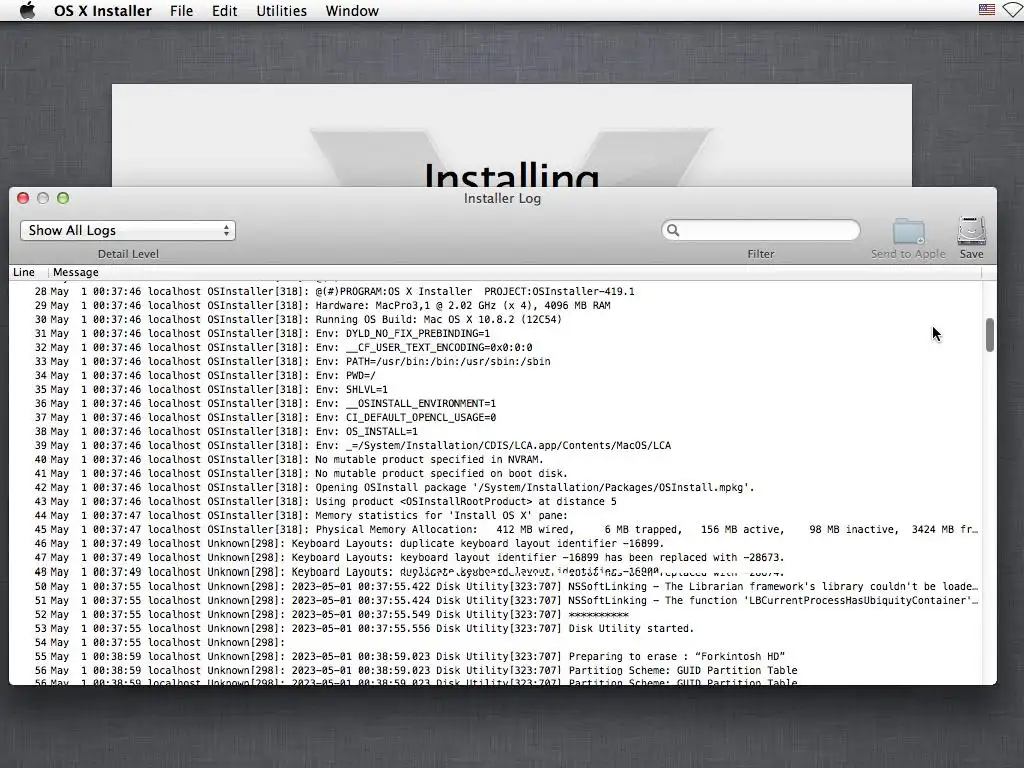Select line 44 Memory statistics for Install OS X

point(495,515)
